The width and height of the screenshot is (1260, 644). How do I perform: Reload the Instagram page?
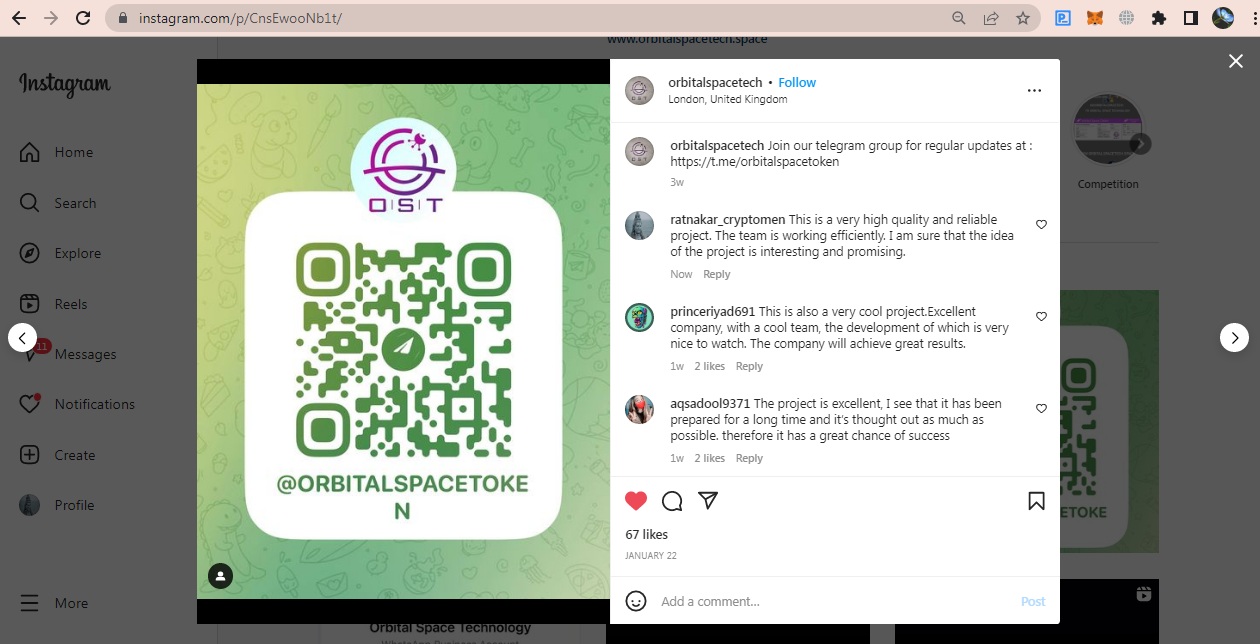point(83,18)
